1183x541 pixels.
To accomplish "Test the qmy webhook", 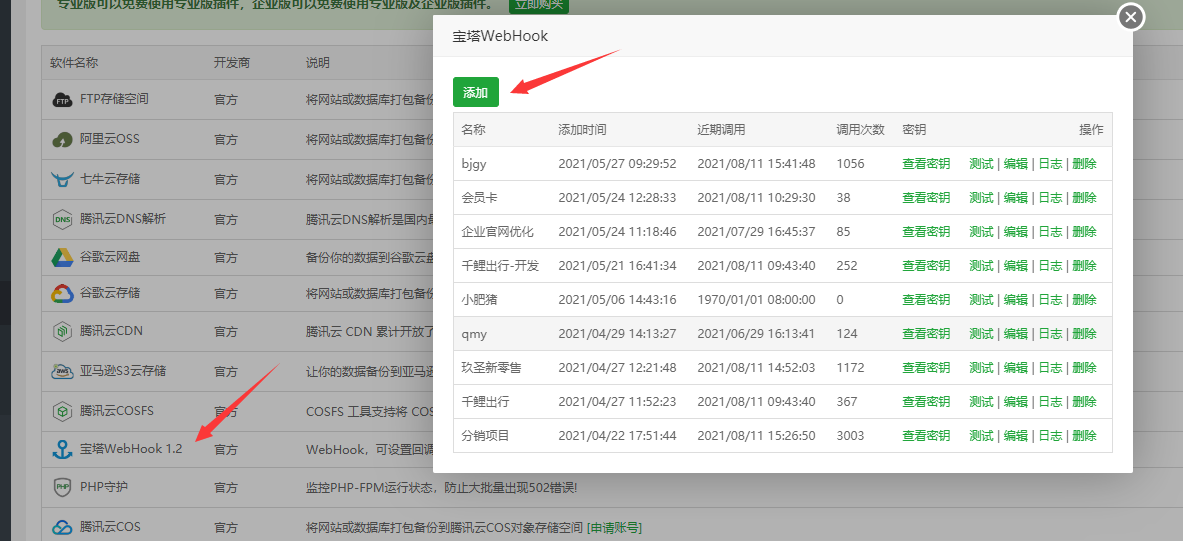I will tap(982, 334).
